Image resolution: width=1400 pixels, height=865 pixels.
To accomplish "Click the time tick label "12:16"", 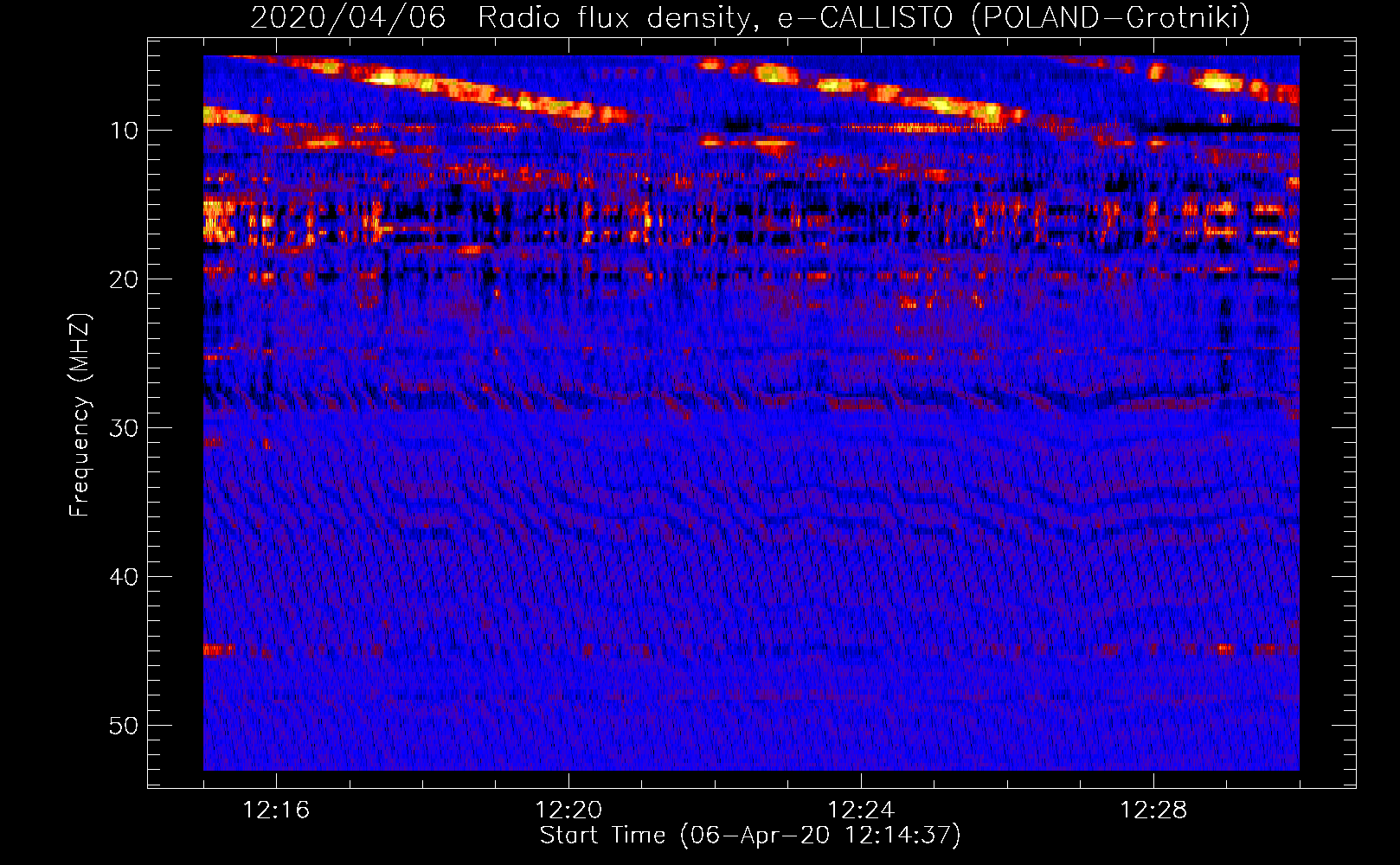I will coord(276,811).
